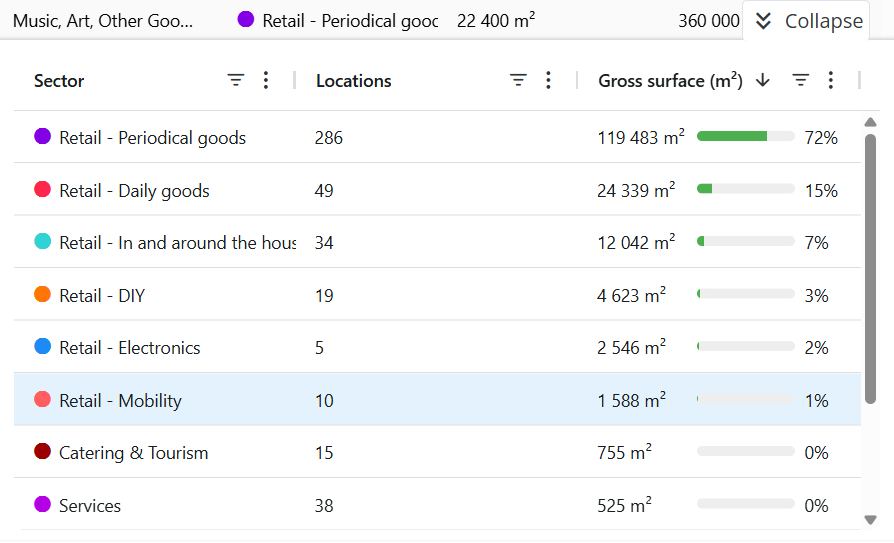The image size is (894, 543).
Task: Click the double-chevron Collapse icon
Action: click(x=764, y=21)
